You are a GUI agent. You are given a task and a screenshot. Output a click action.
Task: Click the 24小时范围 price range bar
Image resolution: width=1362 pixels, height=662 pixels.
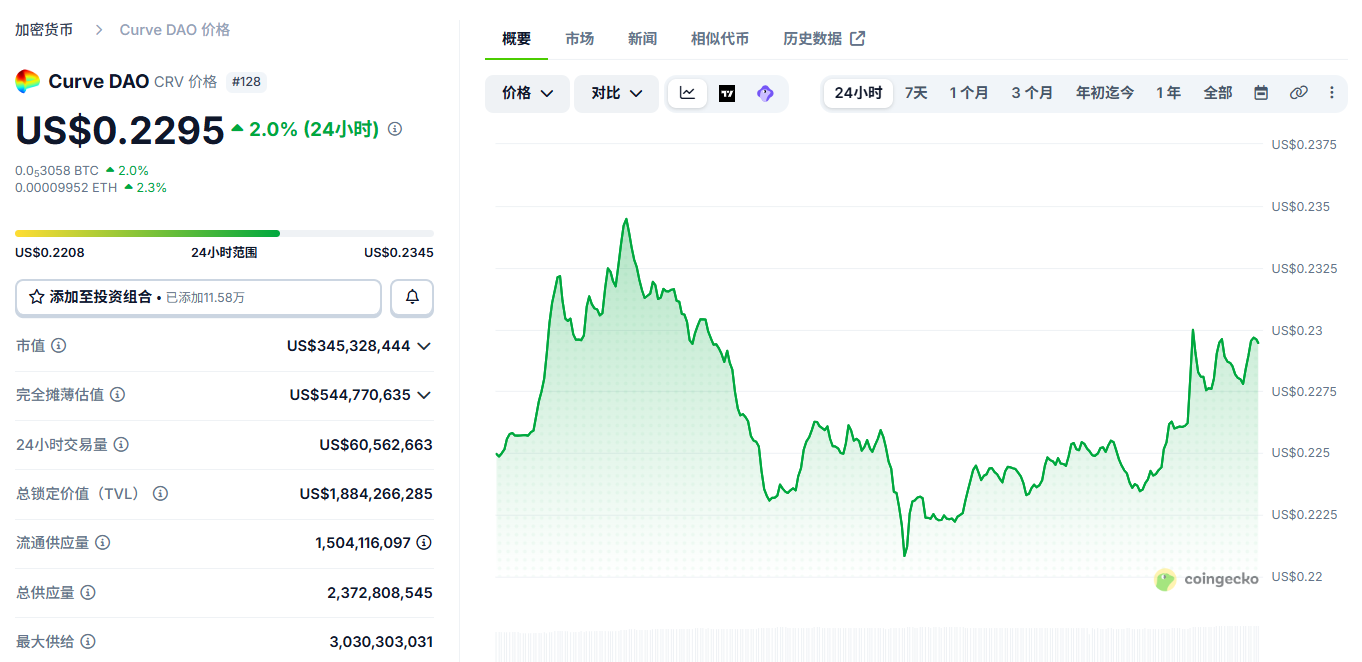(224, 233)
